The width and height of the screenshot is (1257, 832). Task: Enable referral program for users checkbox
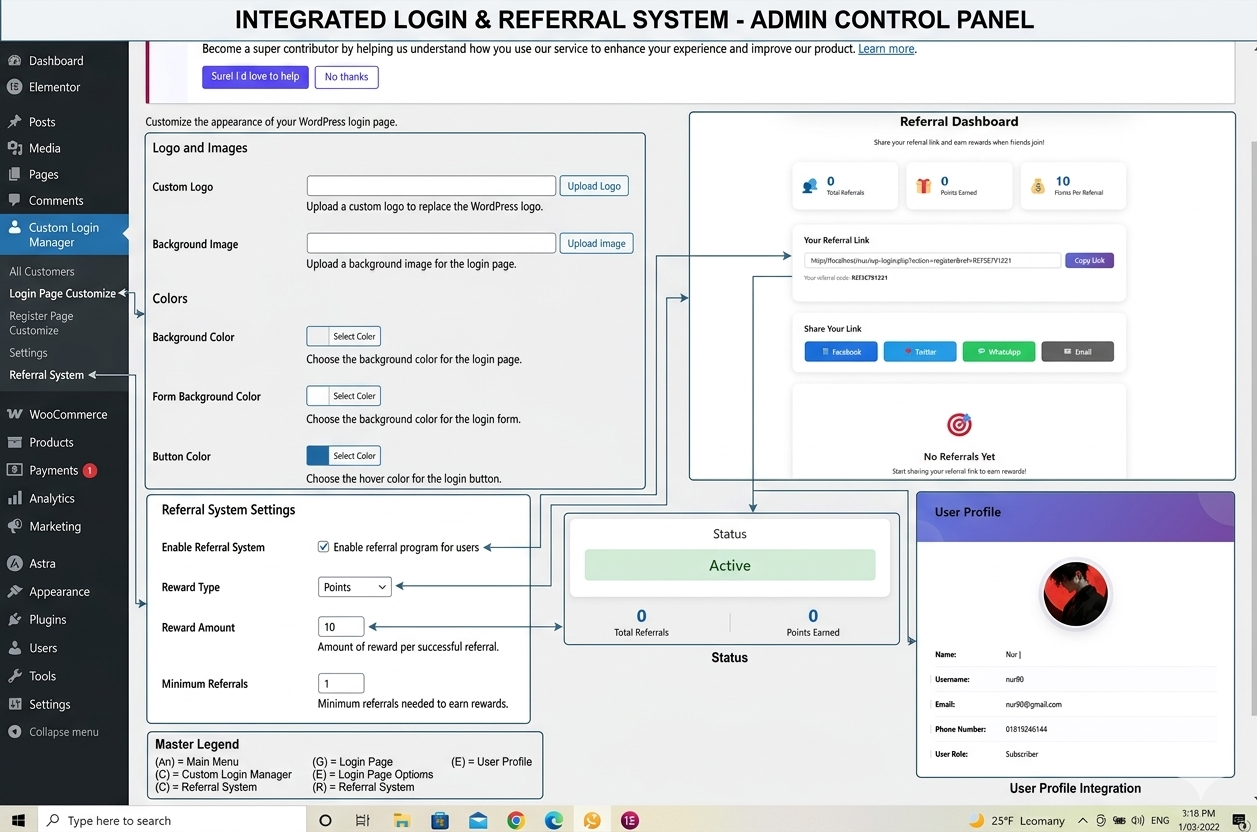[323, 547]
